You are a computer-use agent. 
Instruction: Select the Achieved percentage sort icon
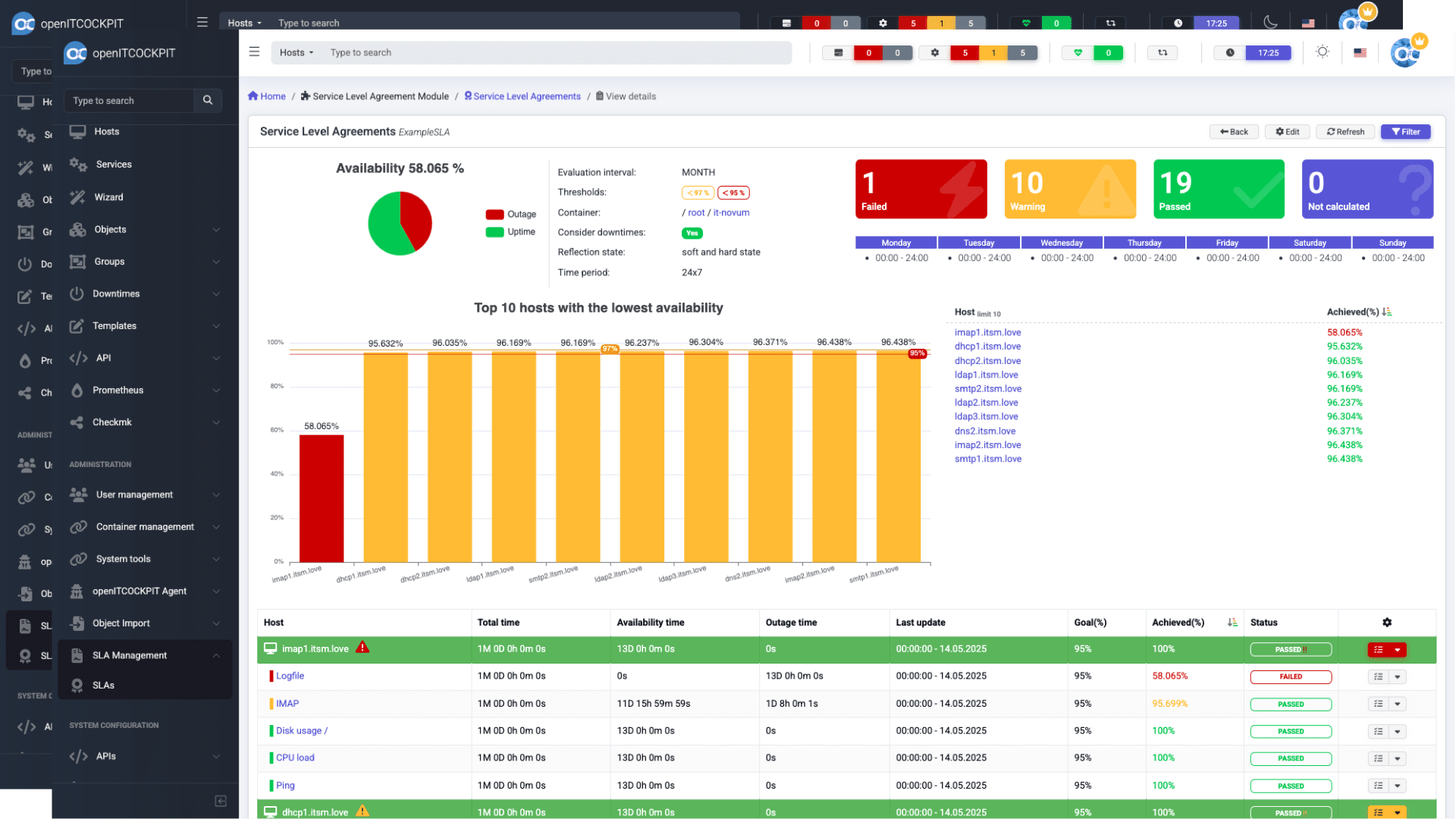1232,622
